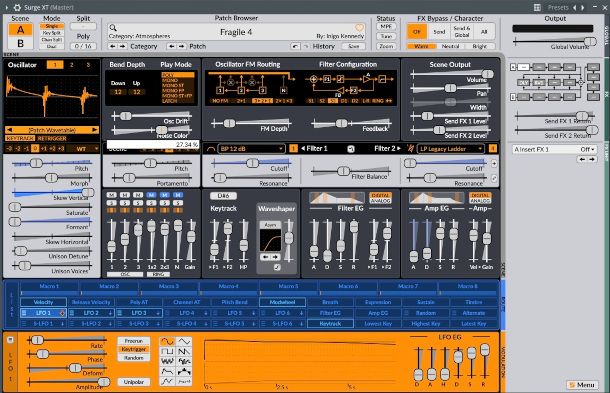
Task: Toggle Amp EG Digital/Analog mode
Action: coord(480,198)
